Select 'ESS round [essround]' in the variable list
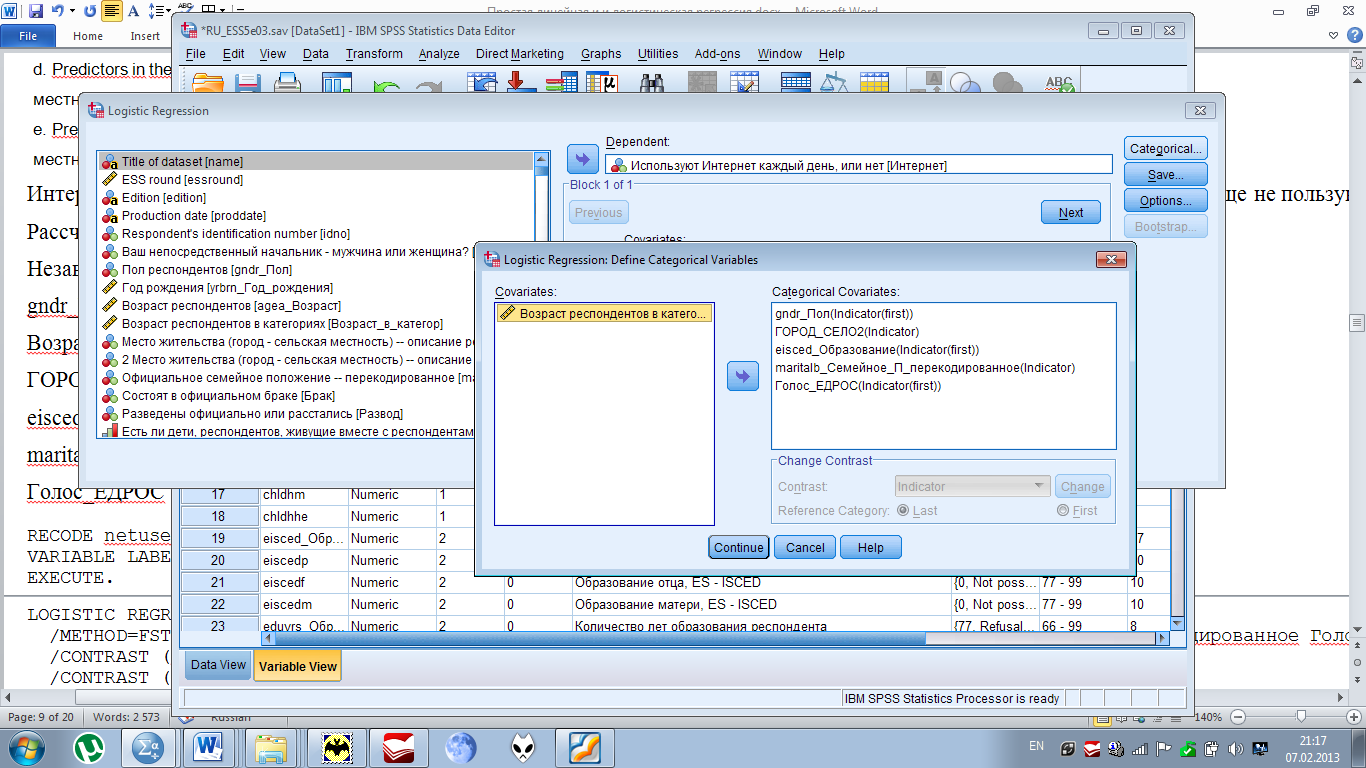The height and width of the screenshot is (768, 1366). pos(183,180)
